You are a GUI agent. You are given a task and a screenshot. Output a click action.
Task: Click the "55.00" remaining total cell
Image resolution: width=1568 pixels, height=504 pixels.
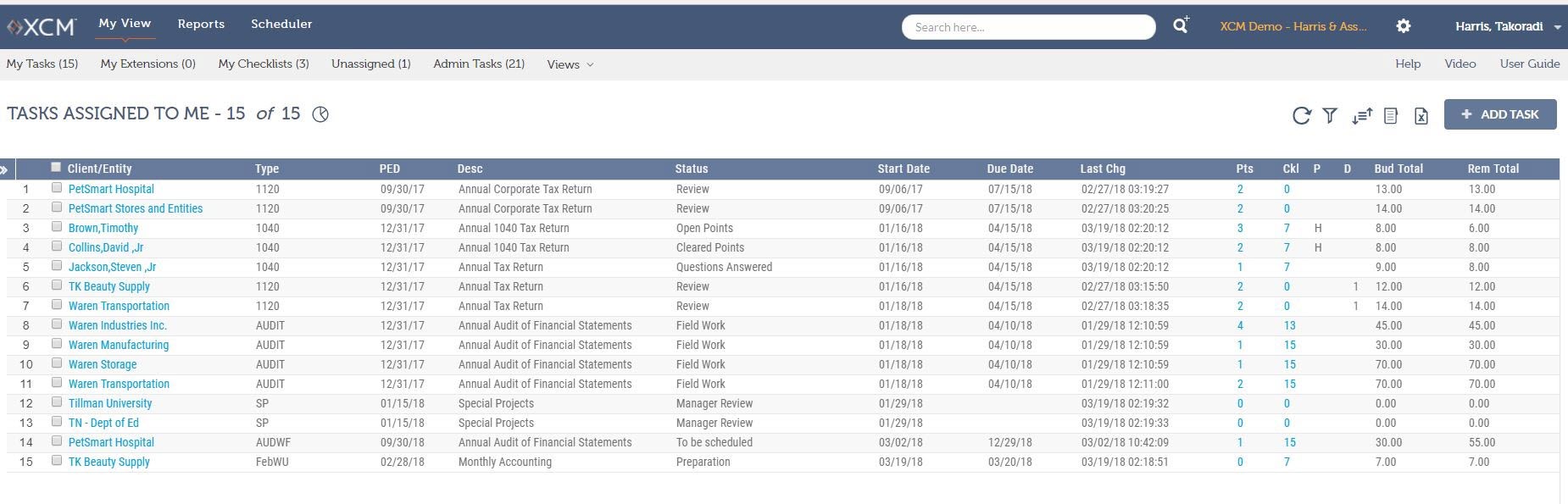coord(1482,442)
